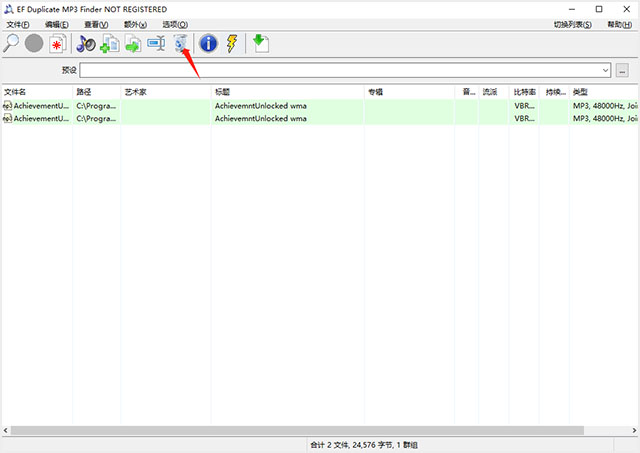Open the 选项 menu
The width and height of the screenshot is (640, 453).
174,24
